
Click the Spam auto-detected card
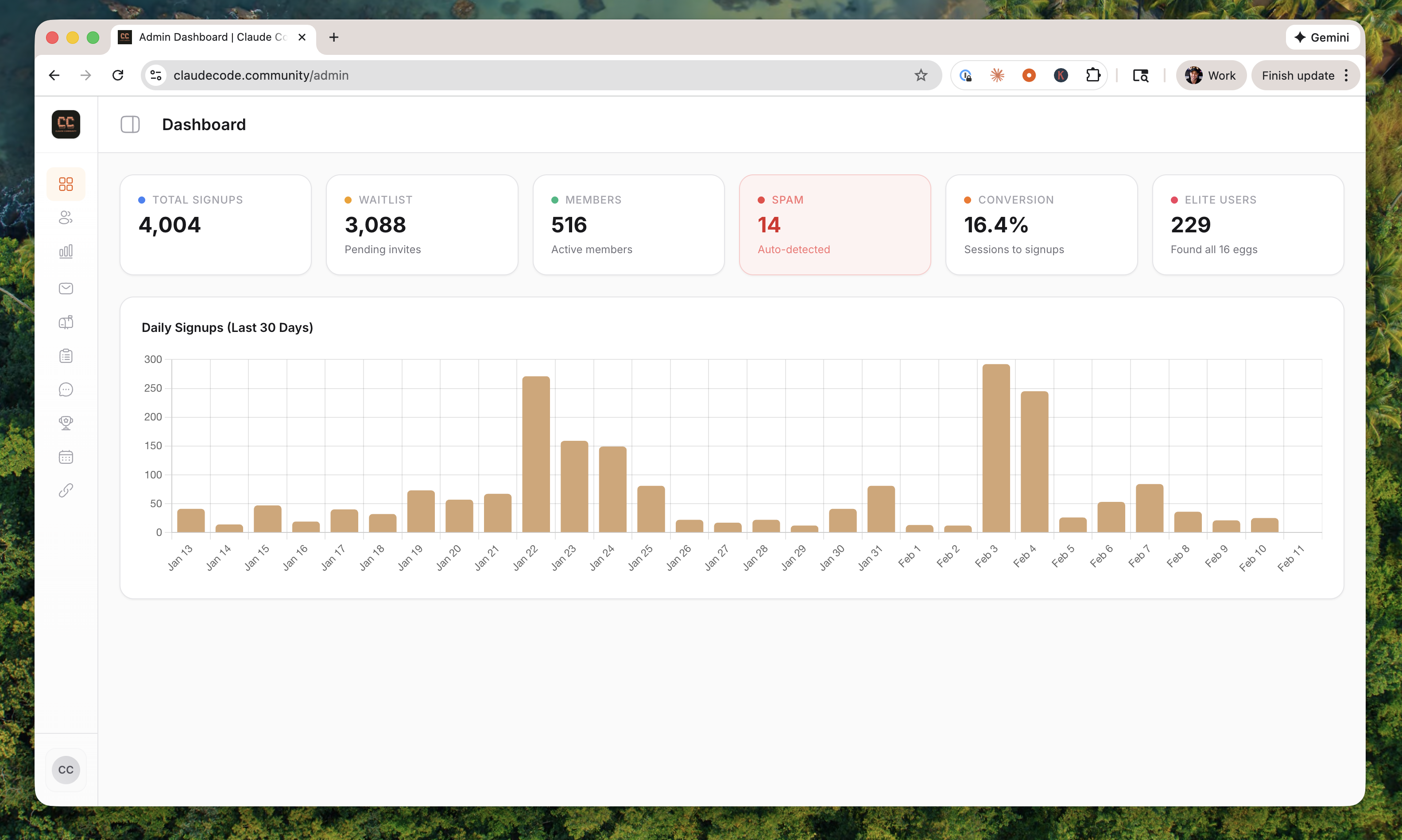pyautogui.click(x=835, y=225)
